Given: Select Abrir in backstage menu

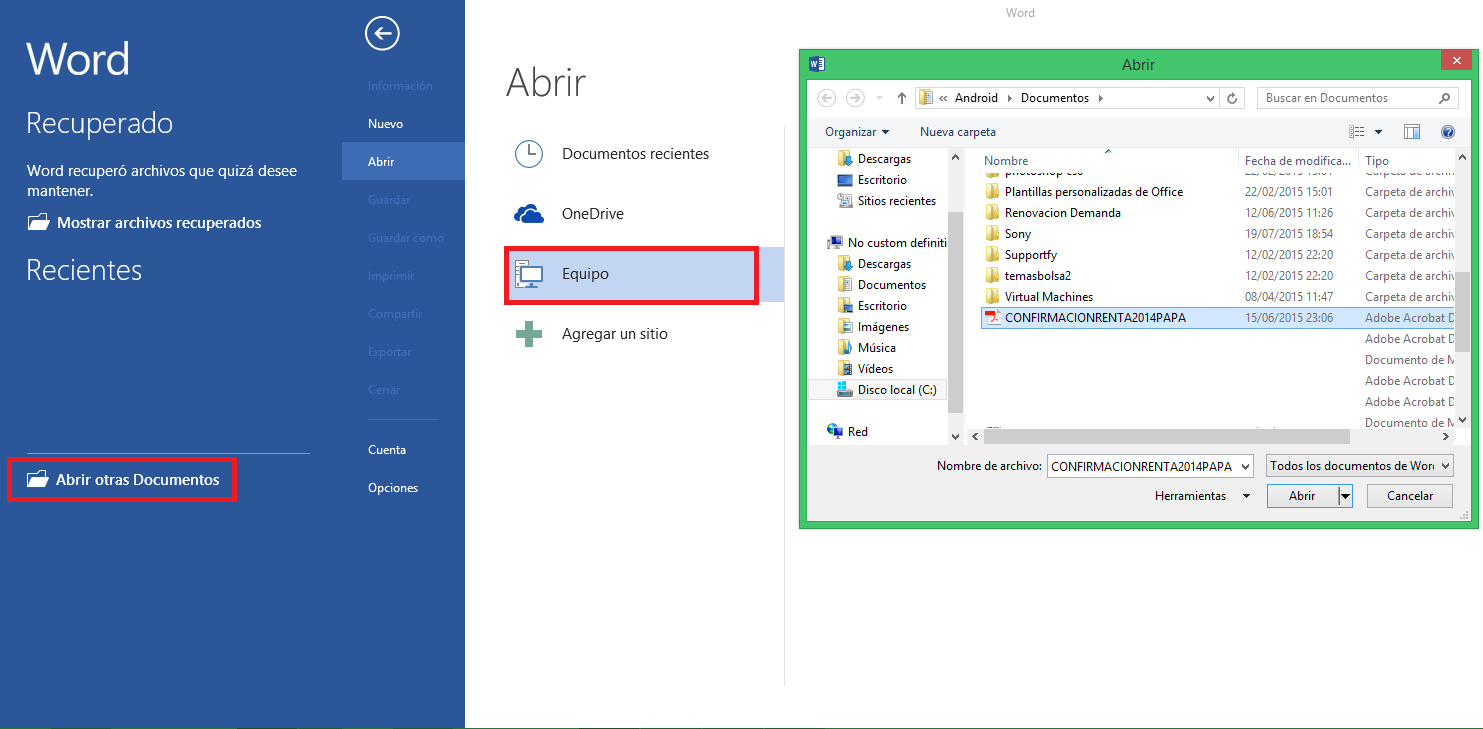Looking at the screenshot, I should point(403,162).
